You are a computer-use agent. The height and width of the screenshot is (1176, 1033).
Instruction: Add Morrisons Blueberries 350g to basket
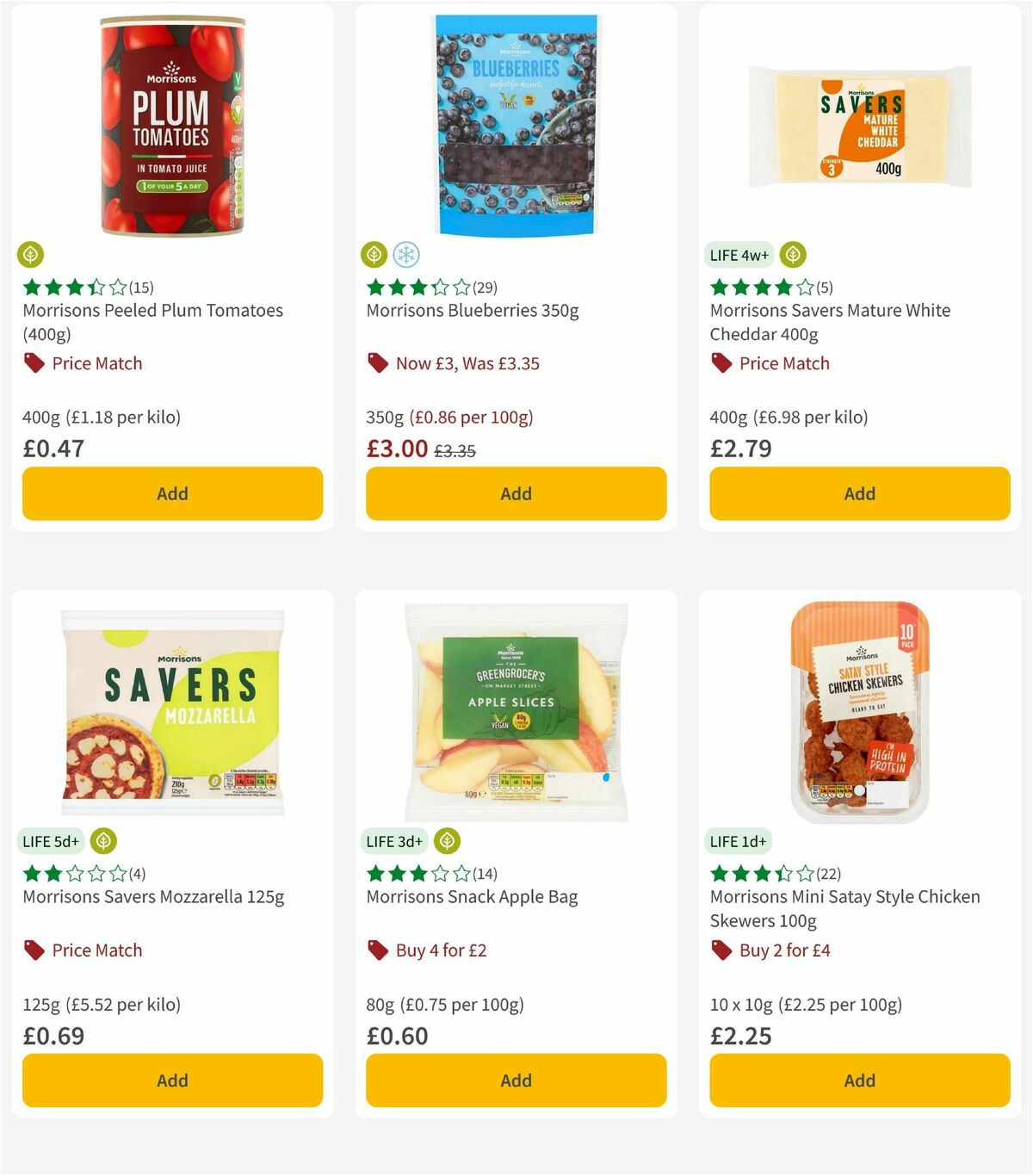515,493
